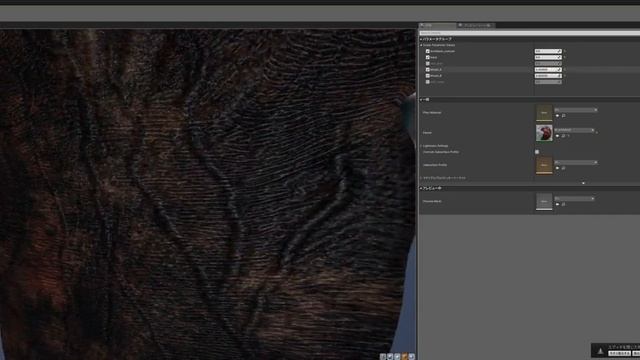Select the plane preview shape icon in viewport
Screen dimensions: 640x360
[x=397, y=357]
